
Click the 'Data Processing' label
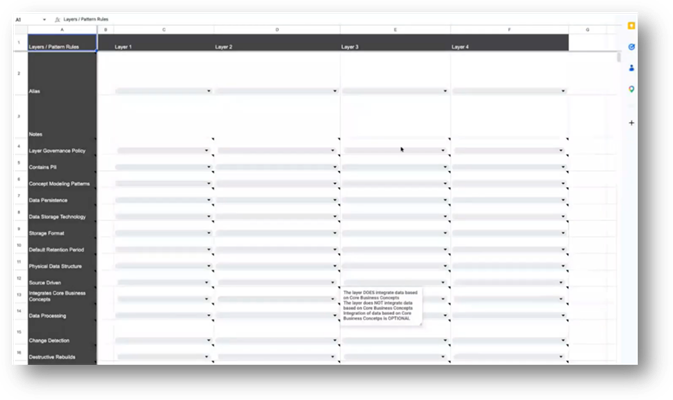(48, 316)
